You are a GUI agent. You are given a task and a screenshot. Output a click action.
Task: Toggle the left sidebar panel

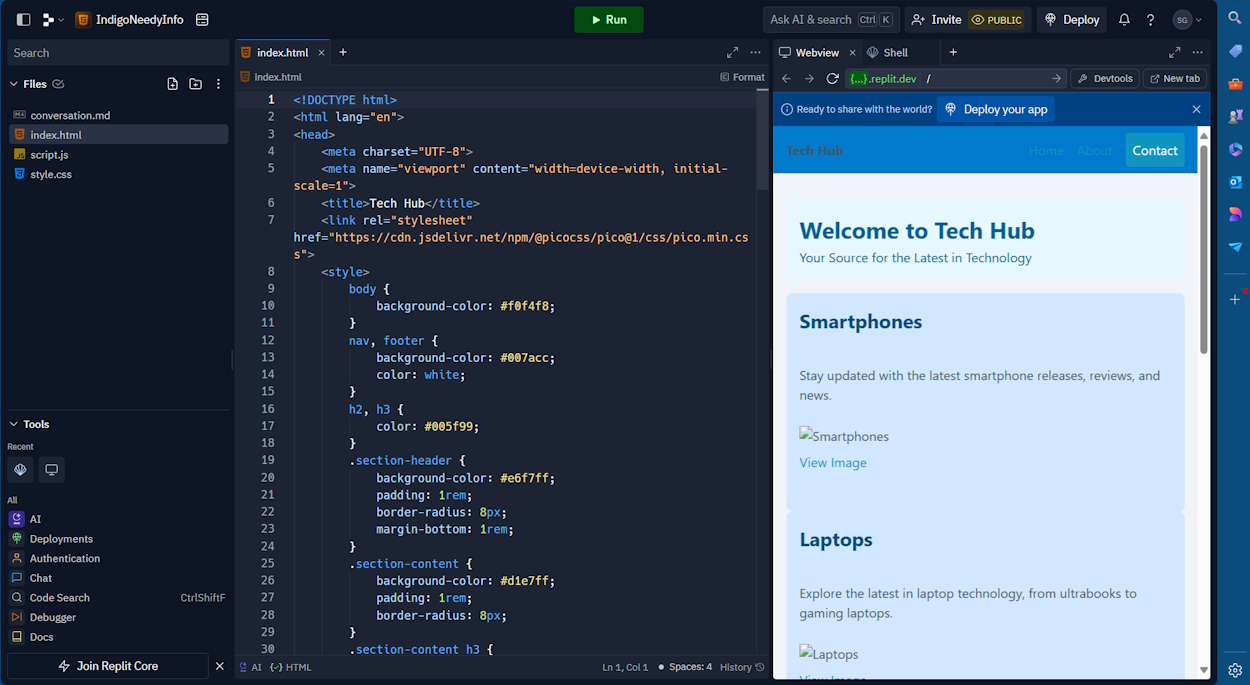pos(23,20)
